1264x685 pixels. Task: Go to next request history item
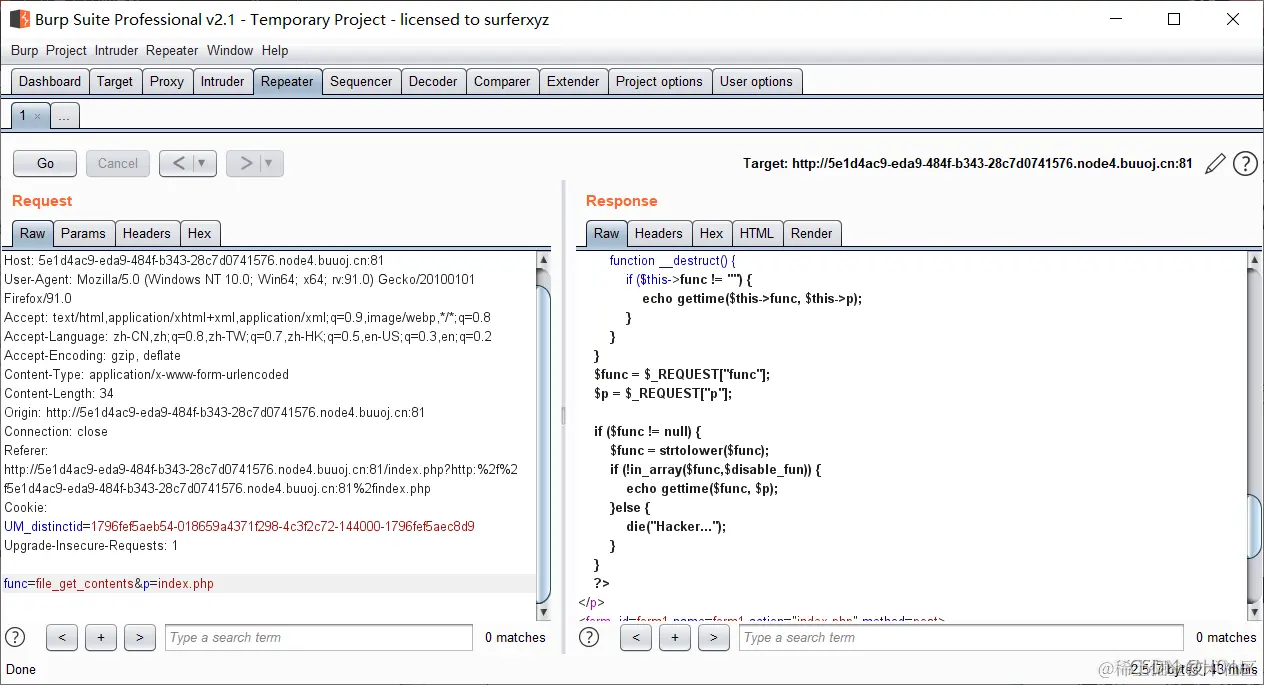245,163
